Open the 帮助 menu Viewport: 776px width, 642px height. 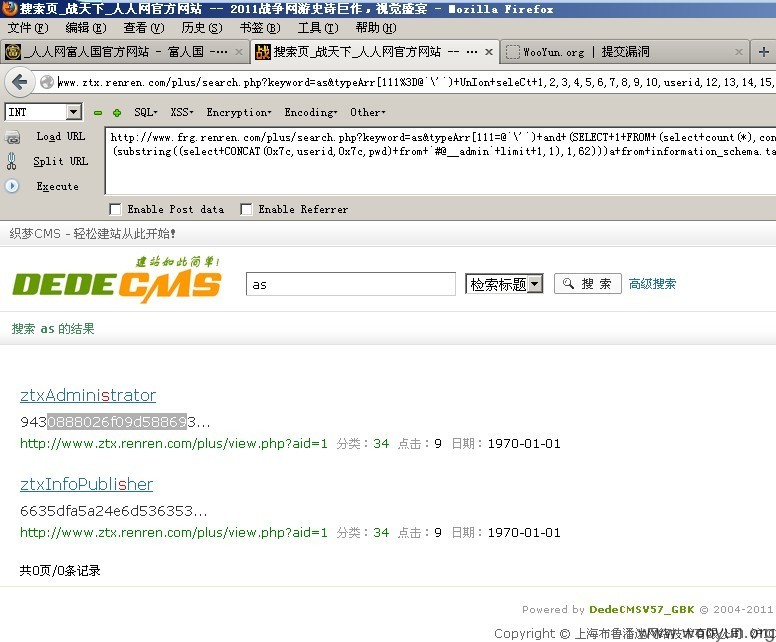[x=376, y=28]
